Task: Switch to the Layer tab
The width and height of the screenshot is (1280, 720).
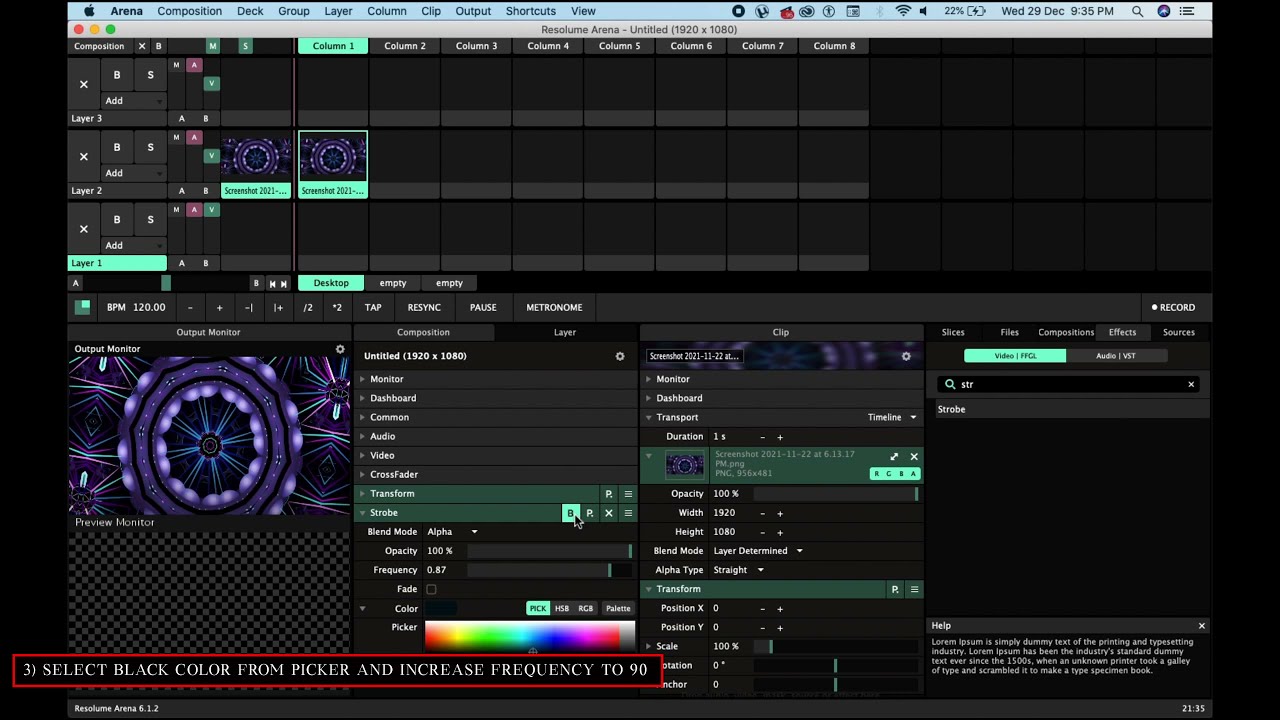Action: coord(565,332)
